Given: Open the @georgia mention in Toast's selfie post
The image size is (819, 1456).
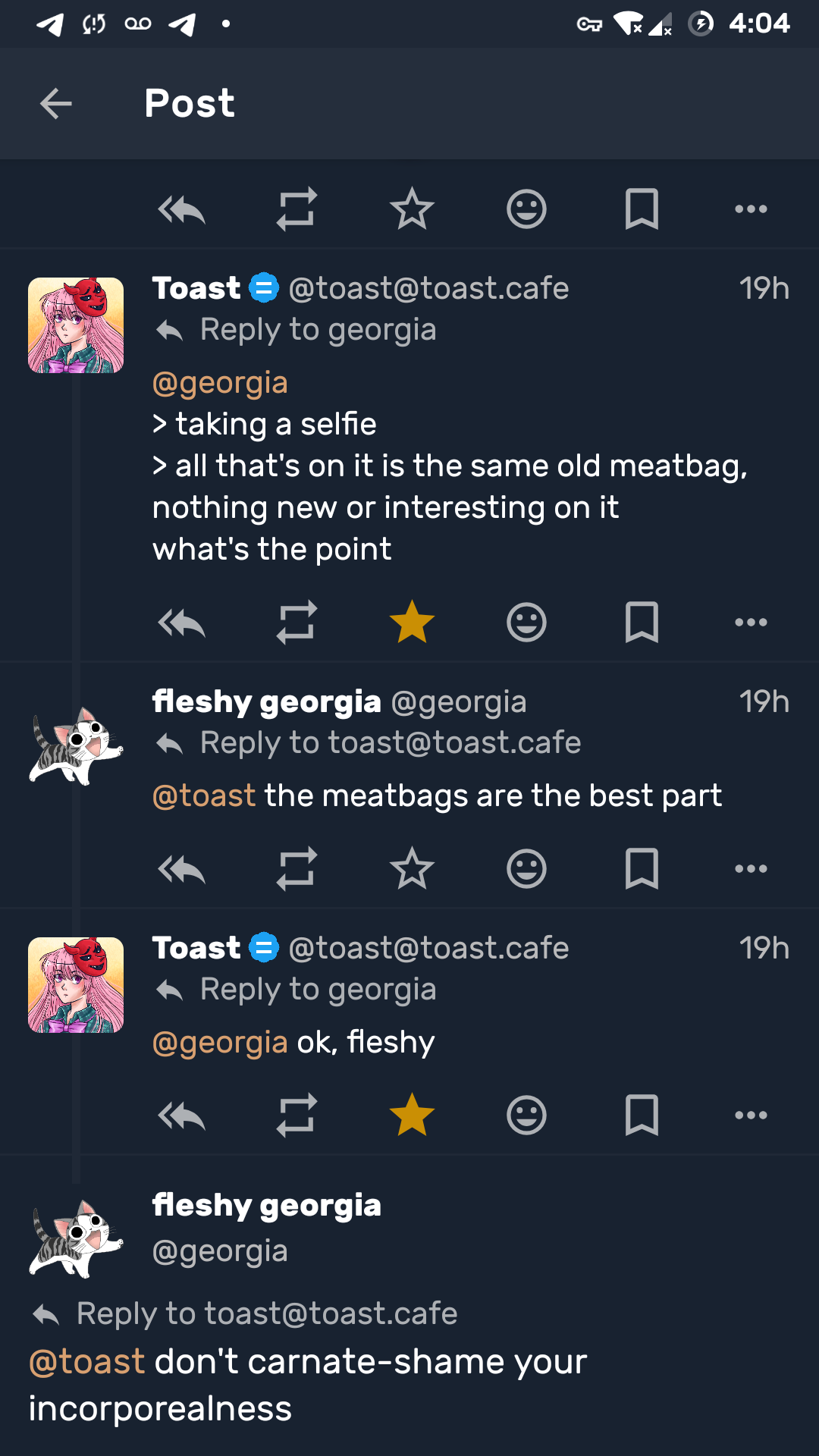Looking at the screenshot, I should pos(220,383).
